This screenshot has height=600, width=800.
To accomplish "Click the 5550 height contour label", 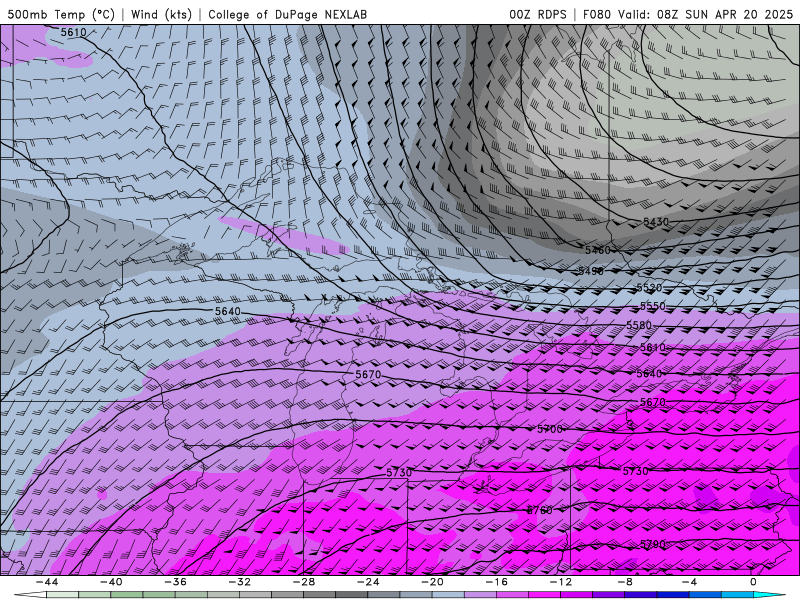I will click(653, 306).
